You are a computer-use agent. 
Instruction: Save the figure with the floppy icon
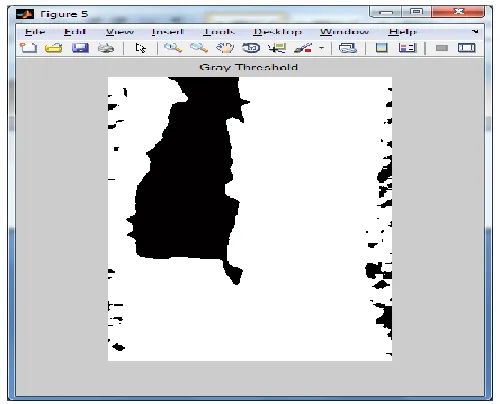(x=80, y=48)
